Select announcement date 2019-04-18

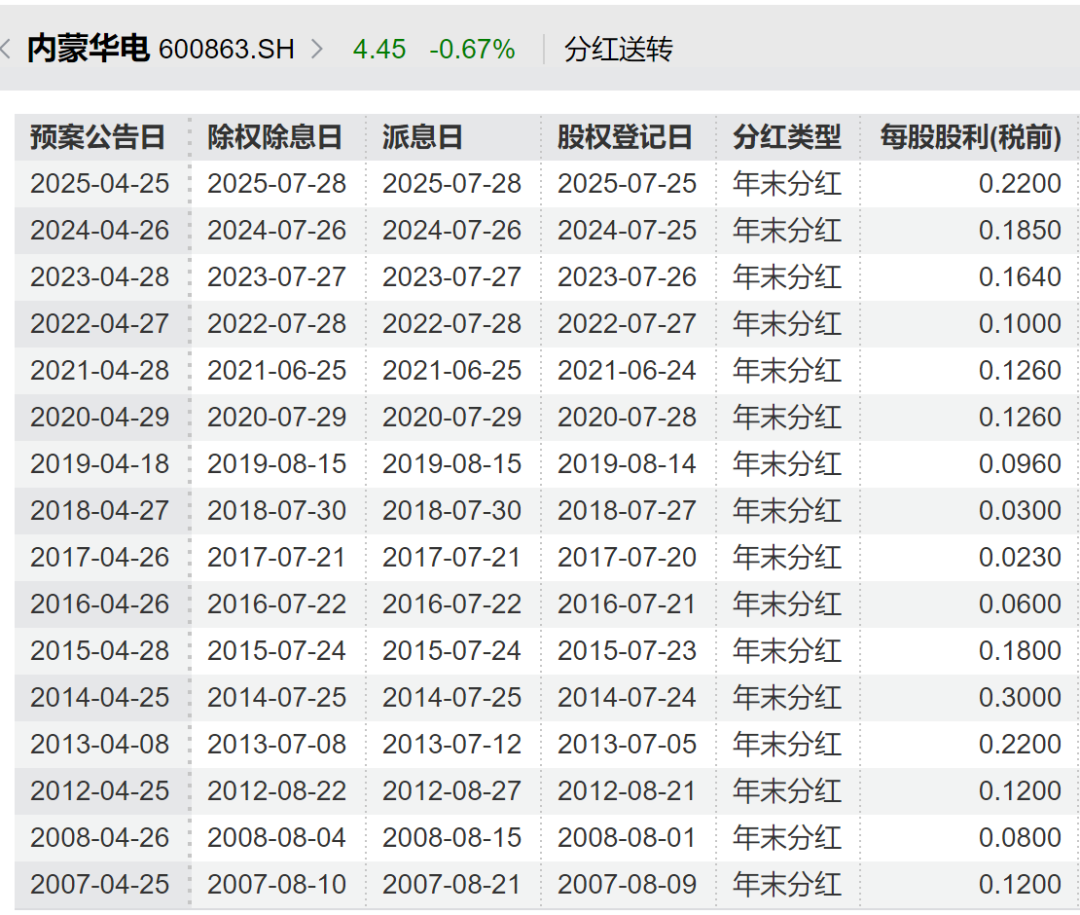pyautogui.click(x=100, y=464)
